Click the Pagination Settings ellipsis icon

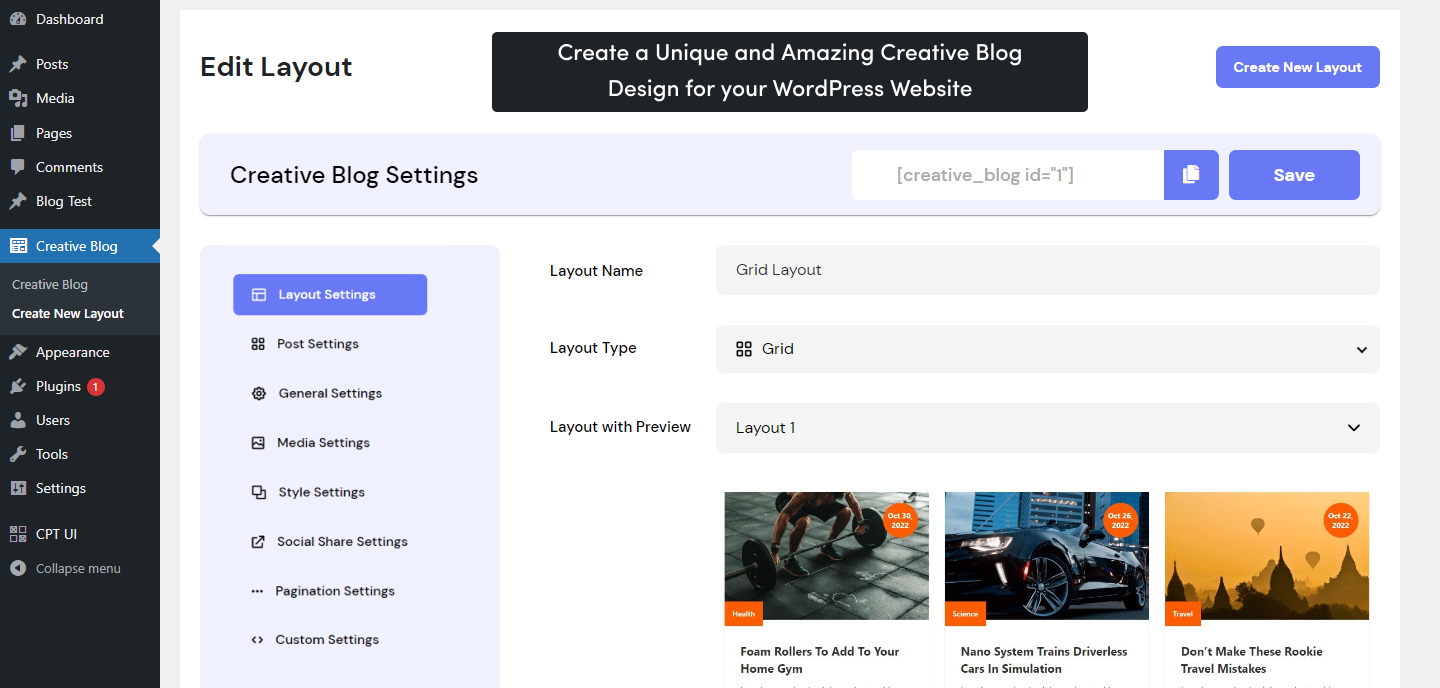click(259, 590)
